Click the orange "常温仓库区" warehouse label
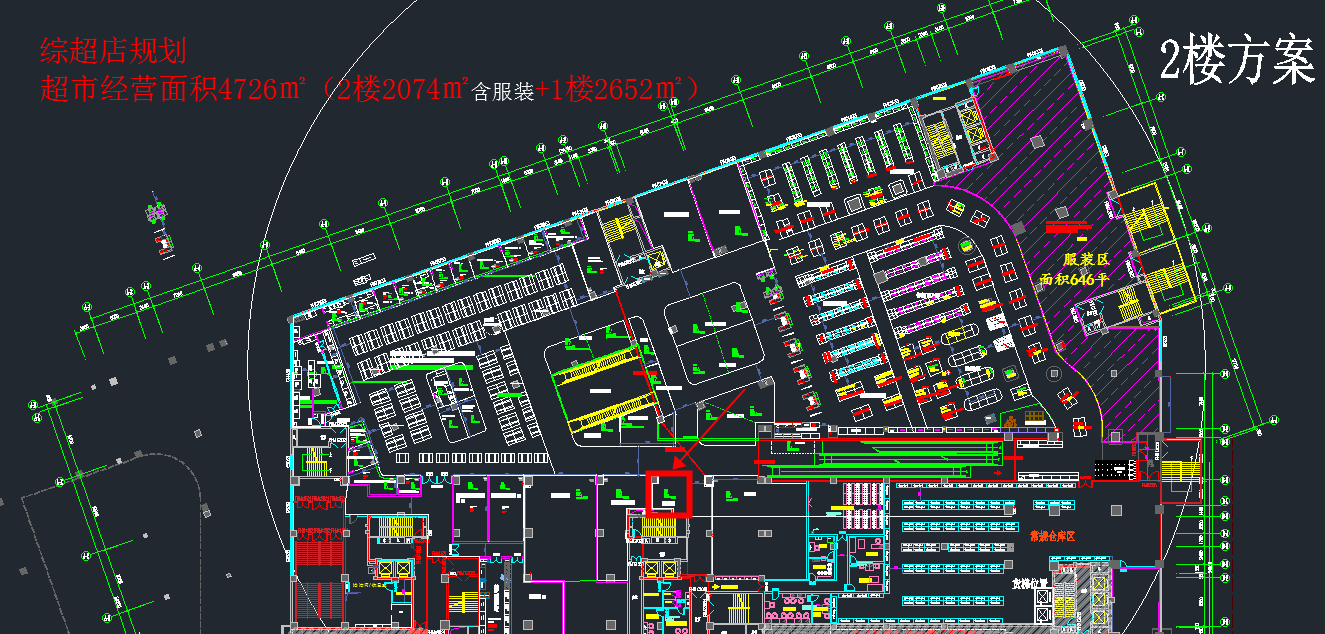 pos(1052,536)
